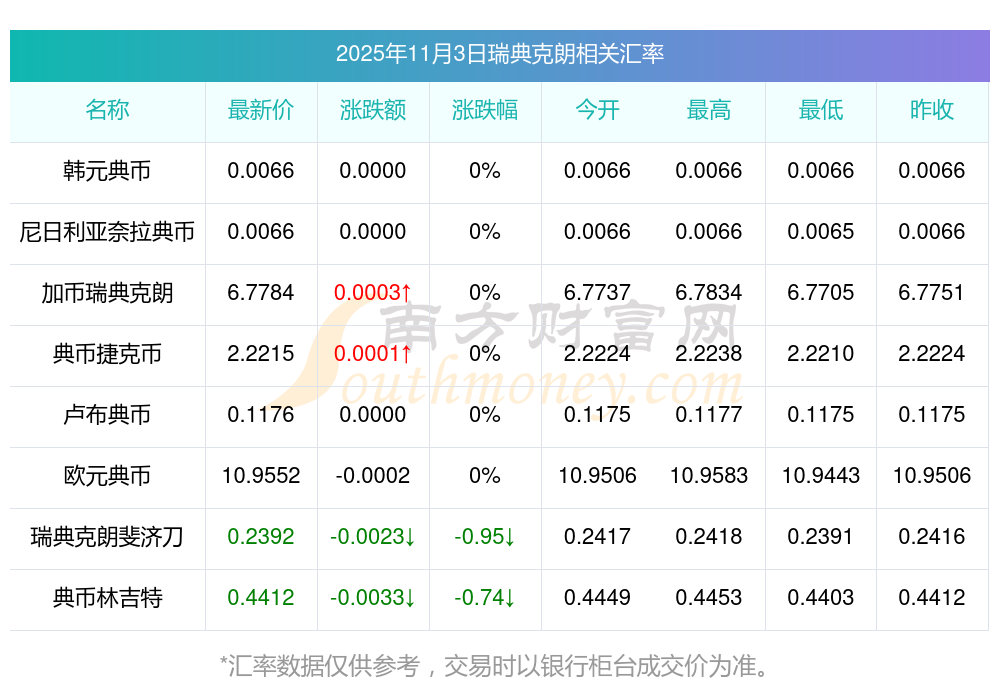This screenshot has height=697, width=1000.
Task: Open the 欧元典币 row name
Action: coord(107,476)
